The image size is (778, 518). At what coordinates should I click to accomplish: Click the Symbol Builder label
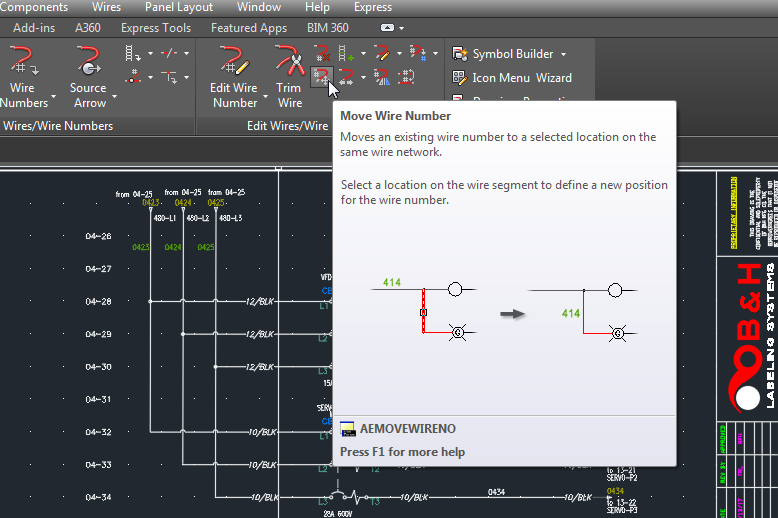[513, 54]
